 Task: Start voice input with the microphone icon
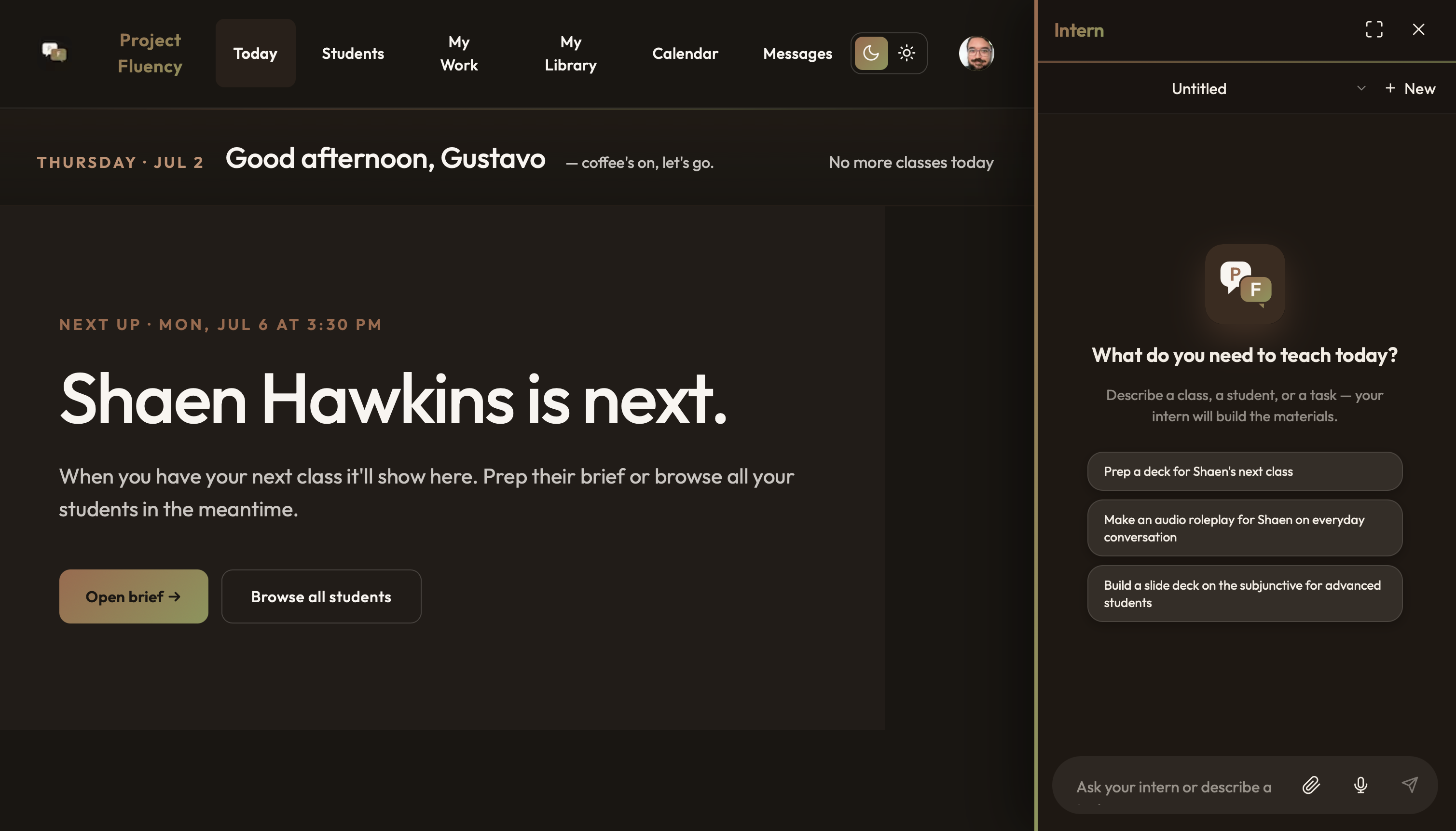coord(1360,785)
